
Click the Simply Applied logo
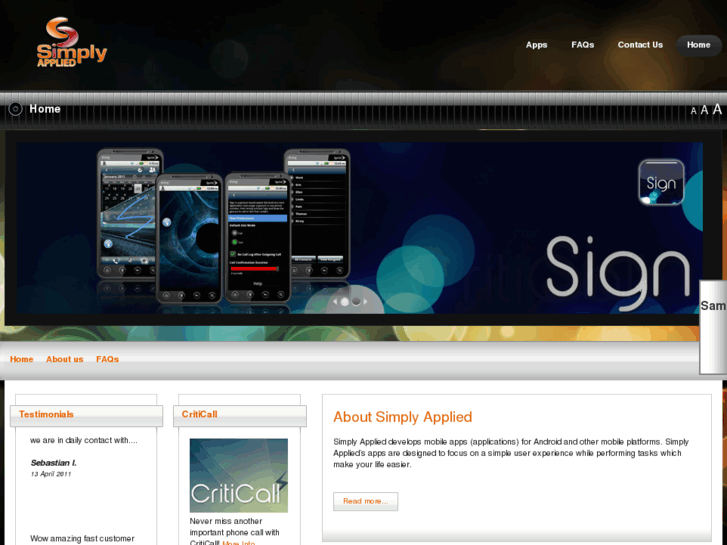point(72,42)
